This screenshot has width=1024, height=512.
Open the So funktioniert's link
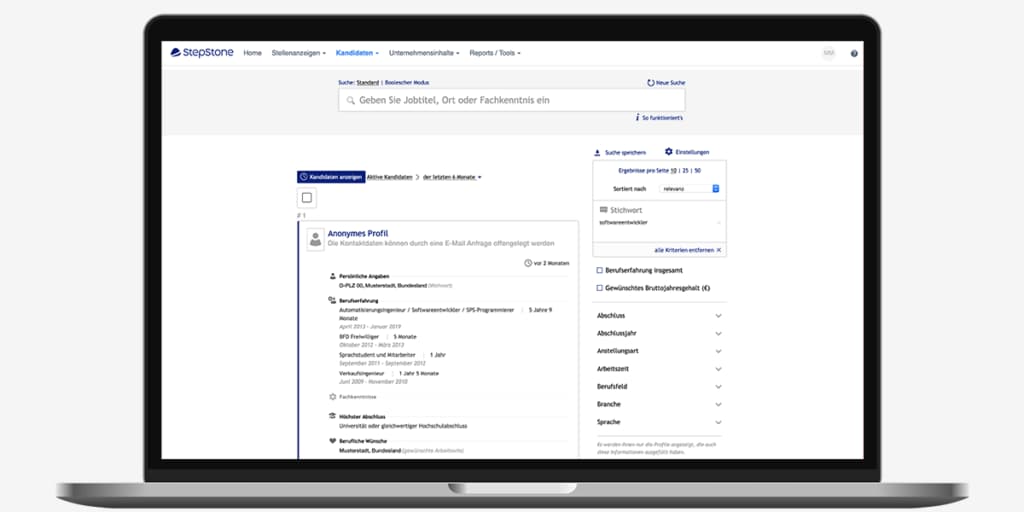click(x=662, y=118)
